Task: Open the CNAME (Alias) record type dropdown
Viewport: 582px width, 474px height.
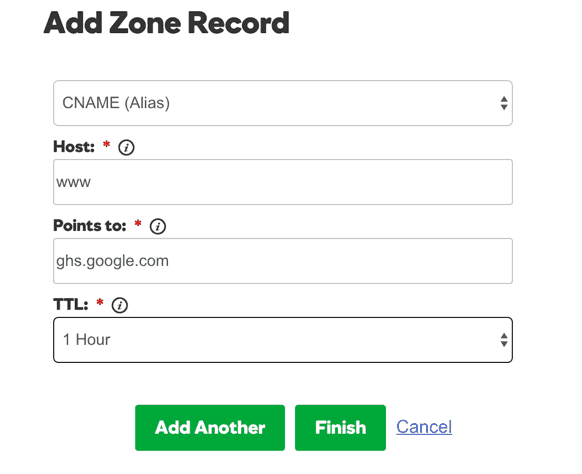Action: (283, 103)
